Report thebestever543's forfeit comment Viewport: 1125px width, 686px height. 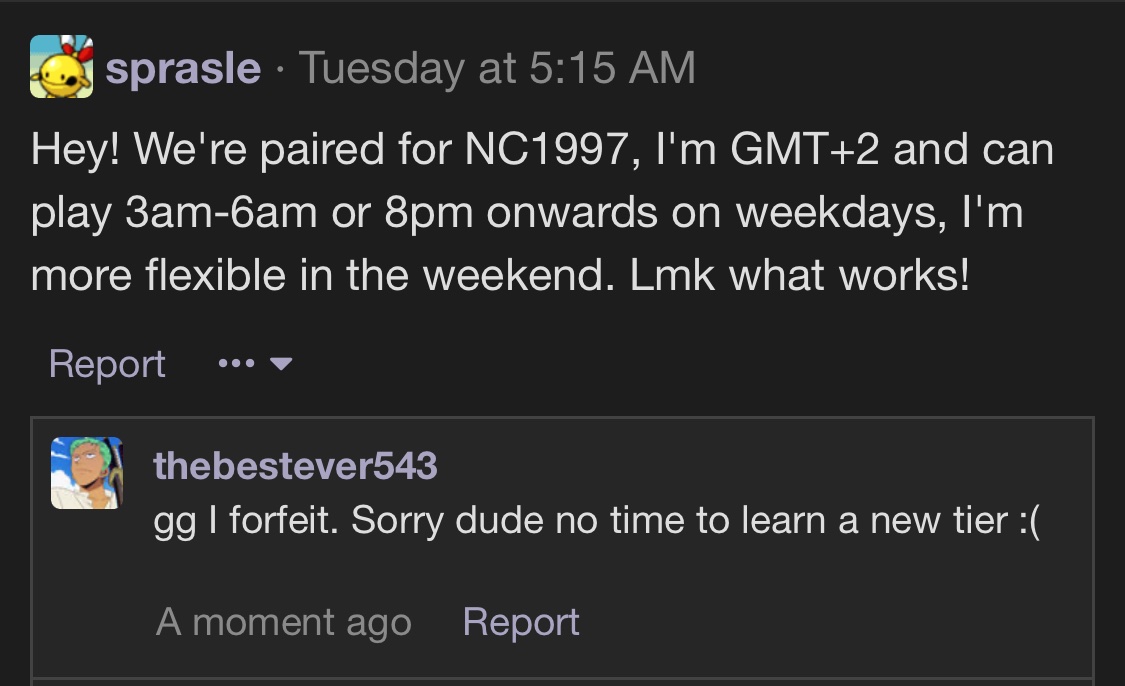[x=521, y=621]
